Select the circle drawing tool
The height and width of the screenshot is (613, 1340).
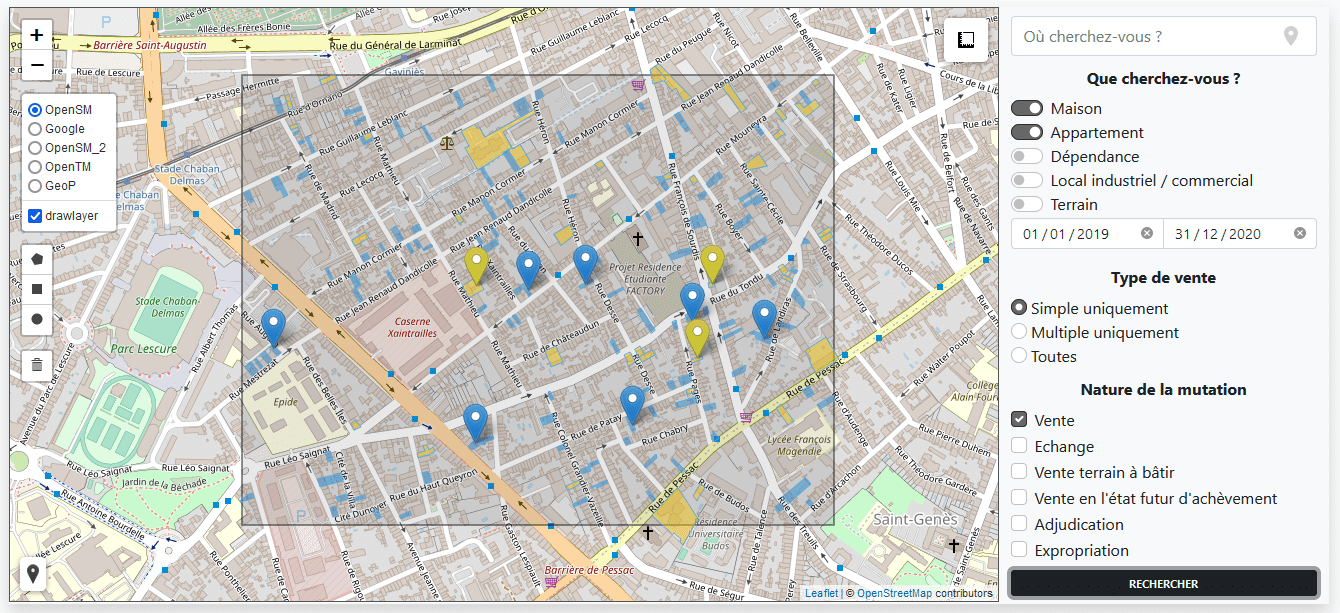coord(37,319)
